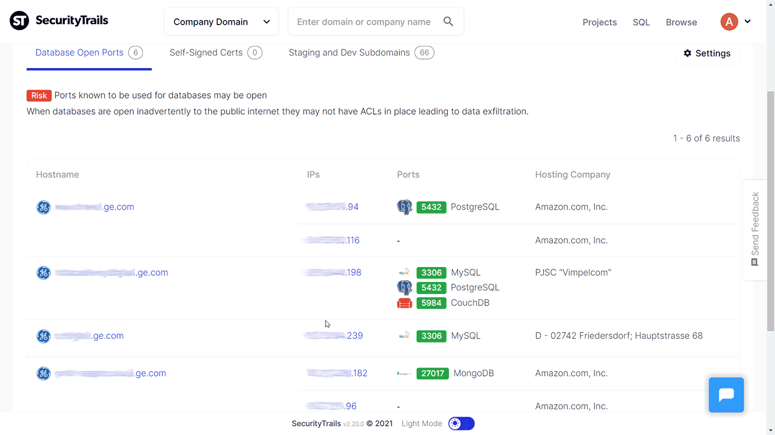Screen dimensions: 775x435
Task: Open hostname link in Friedersdorf row
Action: [89, 336]
